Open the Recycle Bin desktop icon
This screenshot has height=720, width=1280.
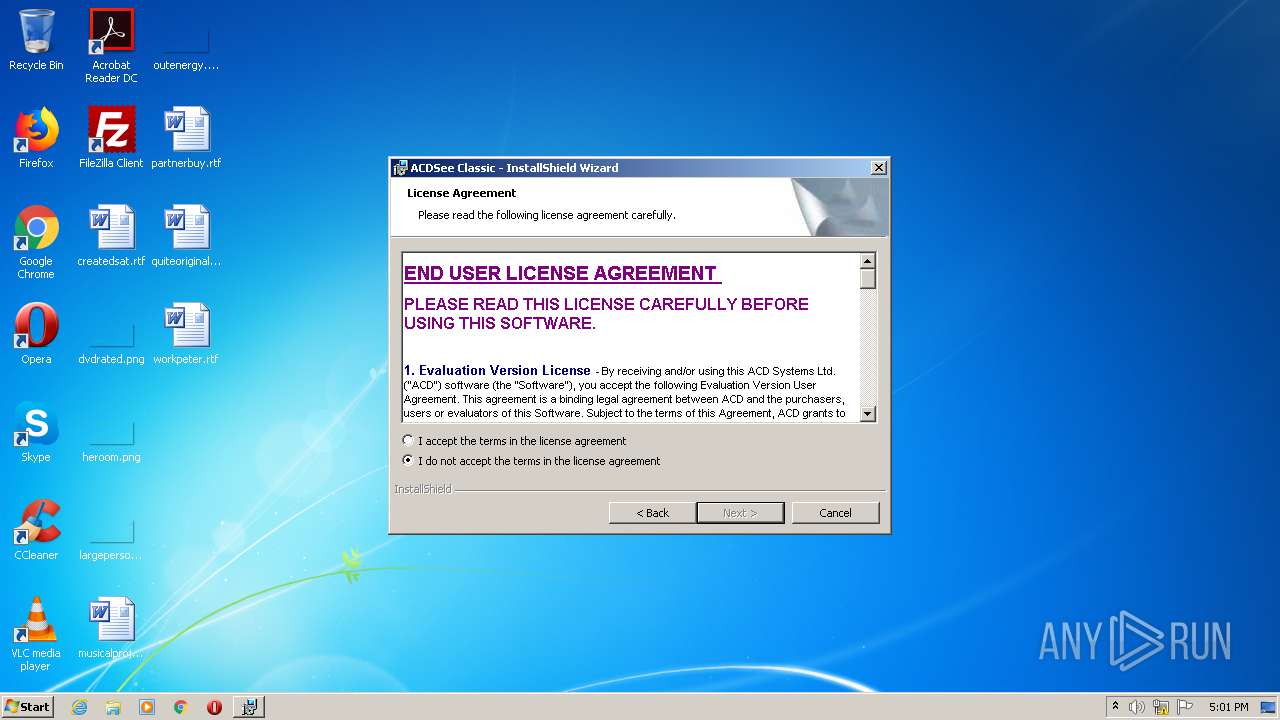click(x=36, y=40)
